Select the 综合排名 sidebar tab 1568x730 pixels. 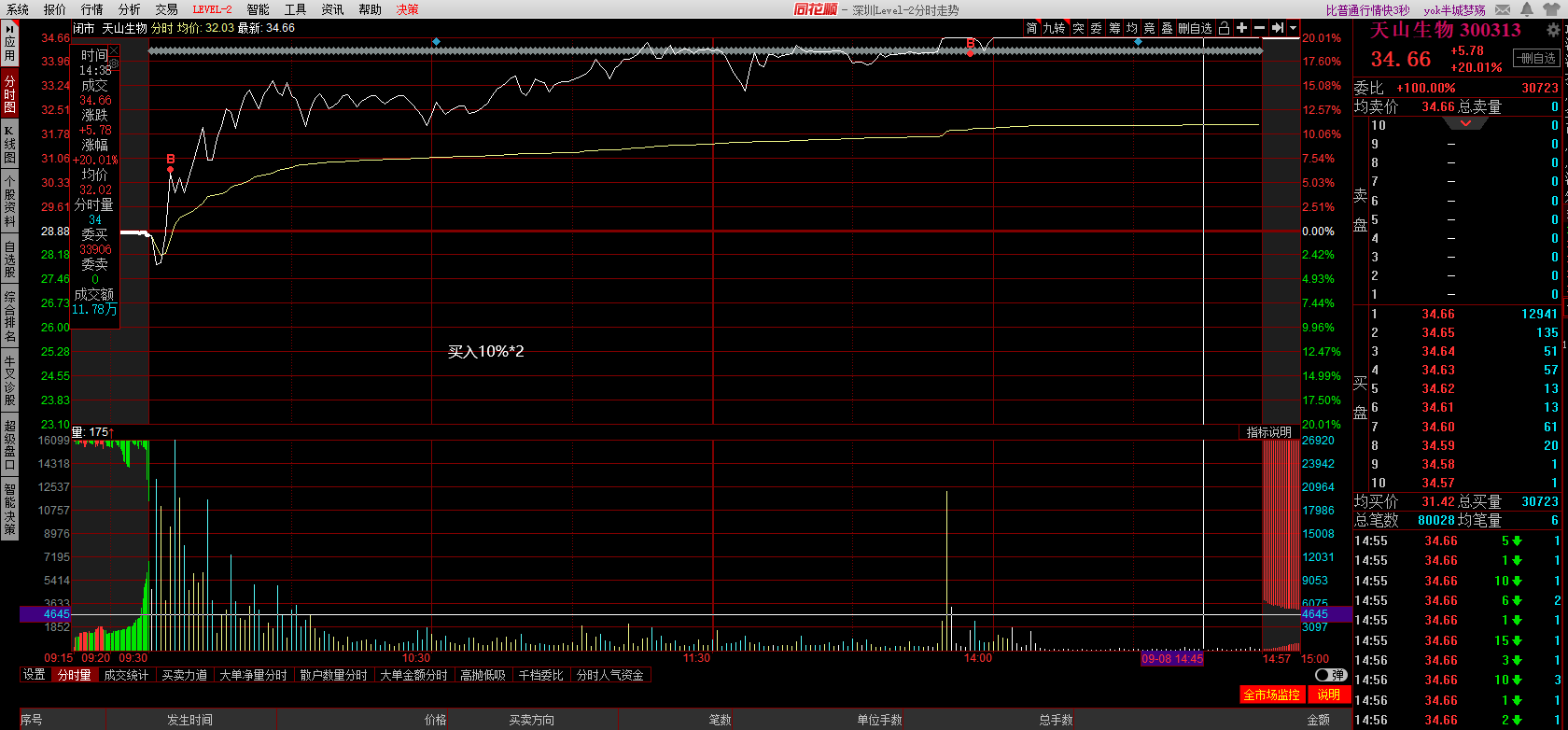click(x=9, y=316)
